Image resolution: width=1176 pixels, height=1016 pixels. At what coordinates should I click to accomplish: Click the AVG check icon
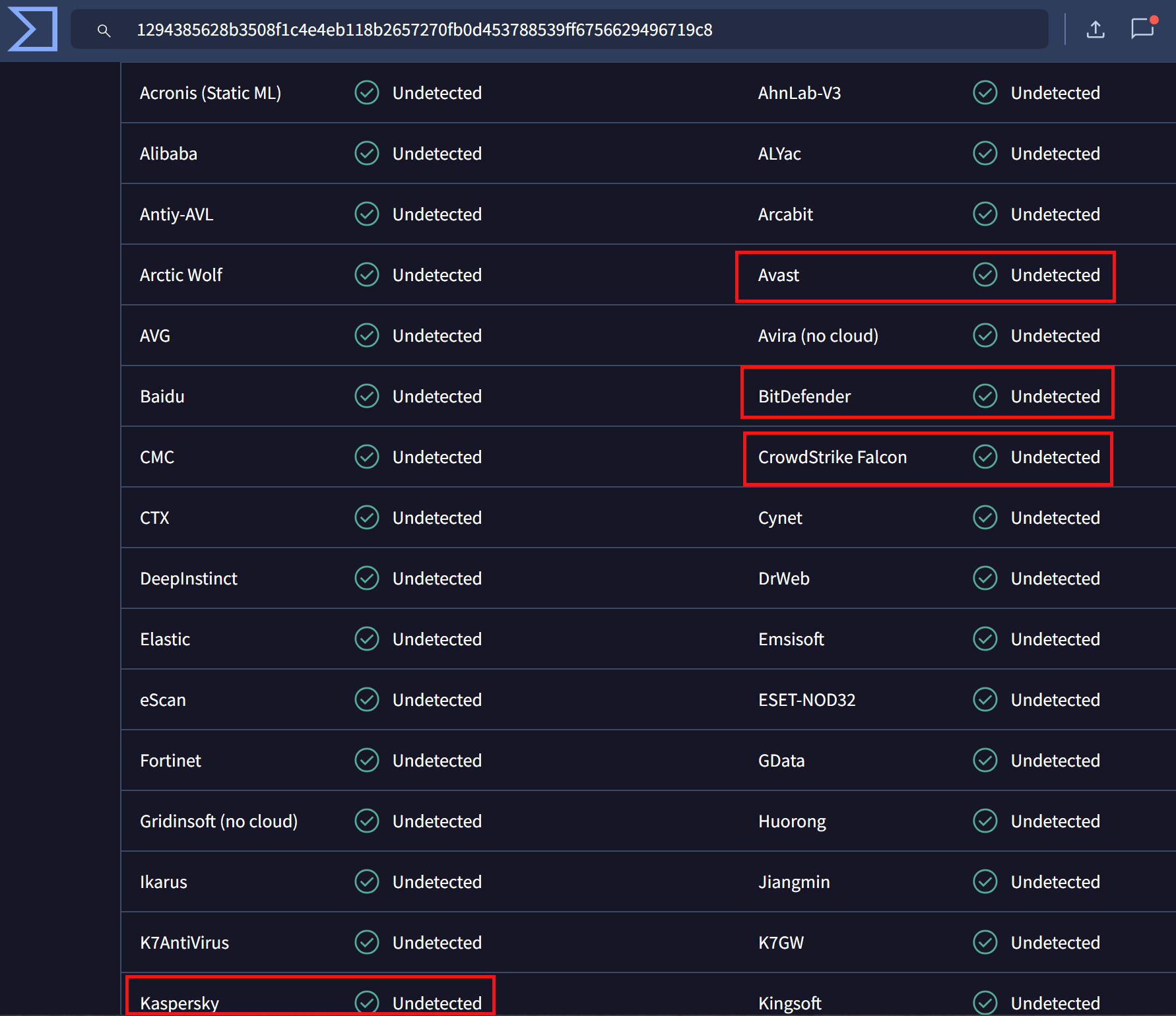pos(367,336)
